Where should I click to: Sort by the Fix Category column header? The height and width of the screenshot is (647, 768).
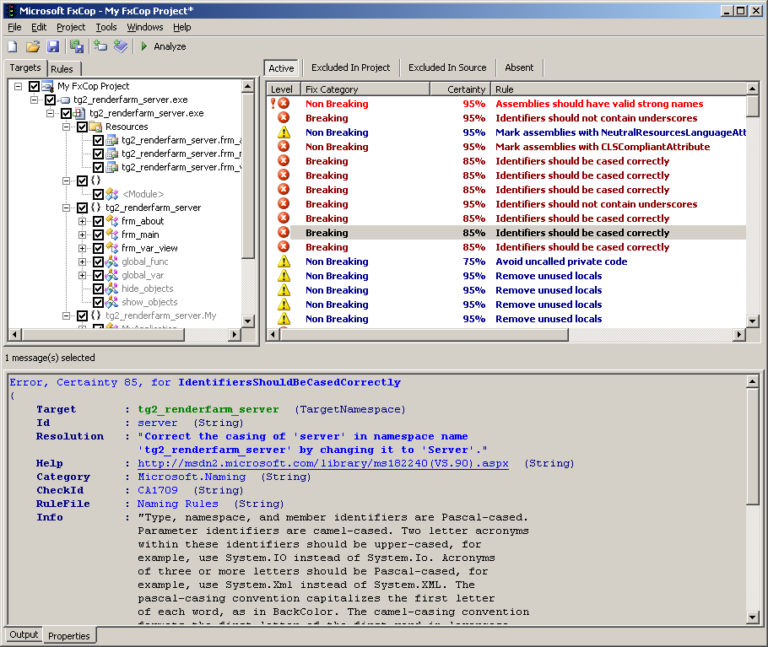tap(364, 89)
